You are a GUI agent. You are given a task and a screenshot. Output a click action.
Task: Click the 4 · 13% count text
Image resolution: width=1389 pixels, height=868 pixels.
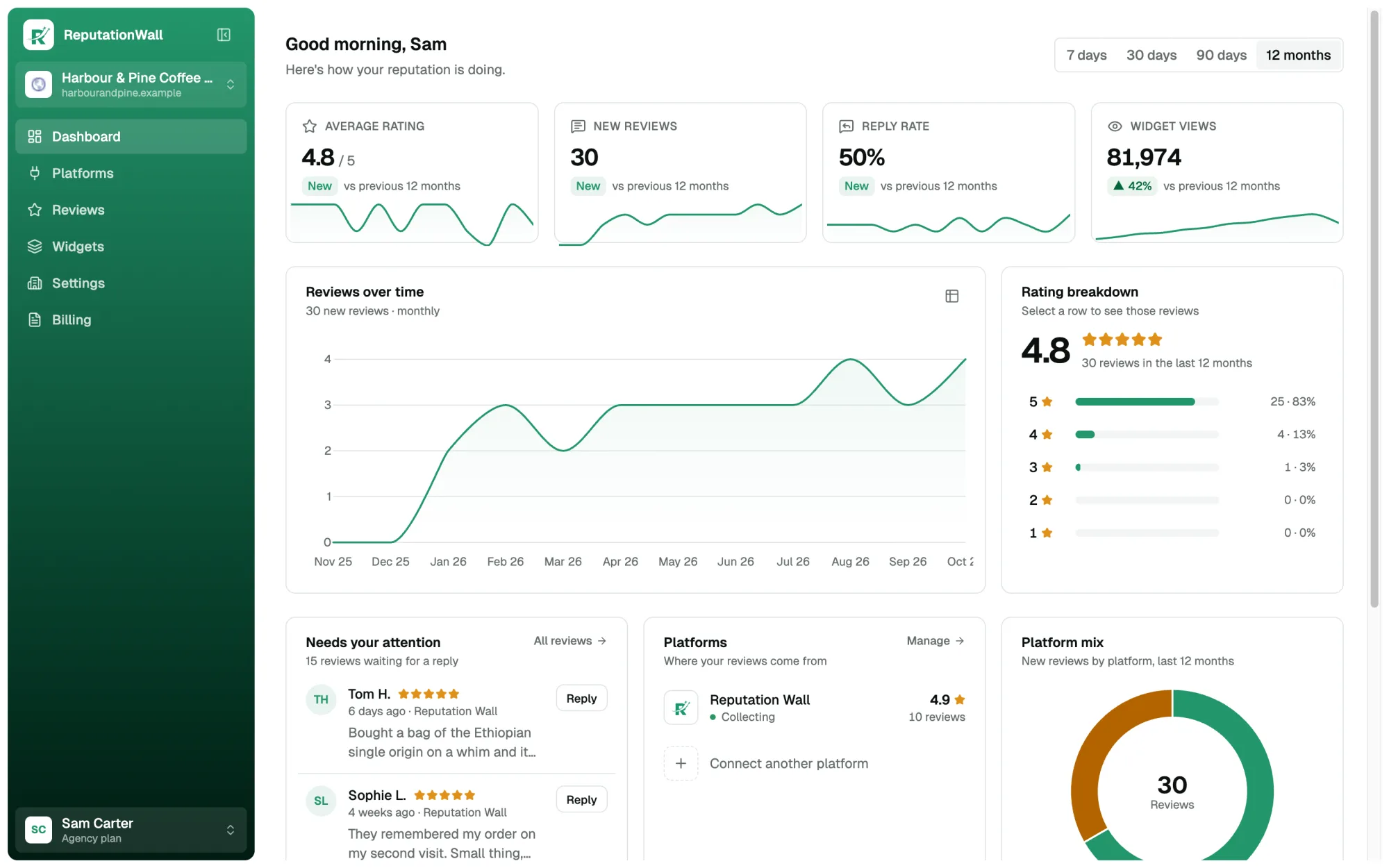1296,435
